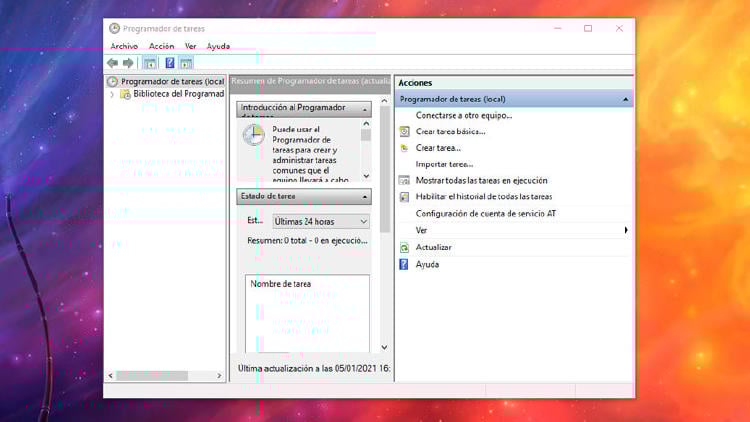Collapse the Introducción al Programador section

[x=364, y=108]
